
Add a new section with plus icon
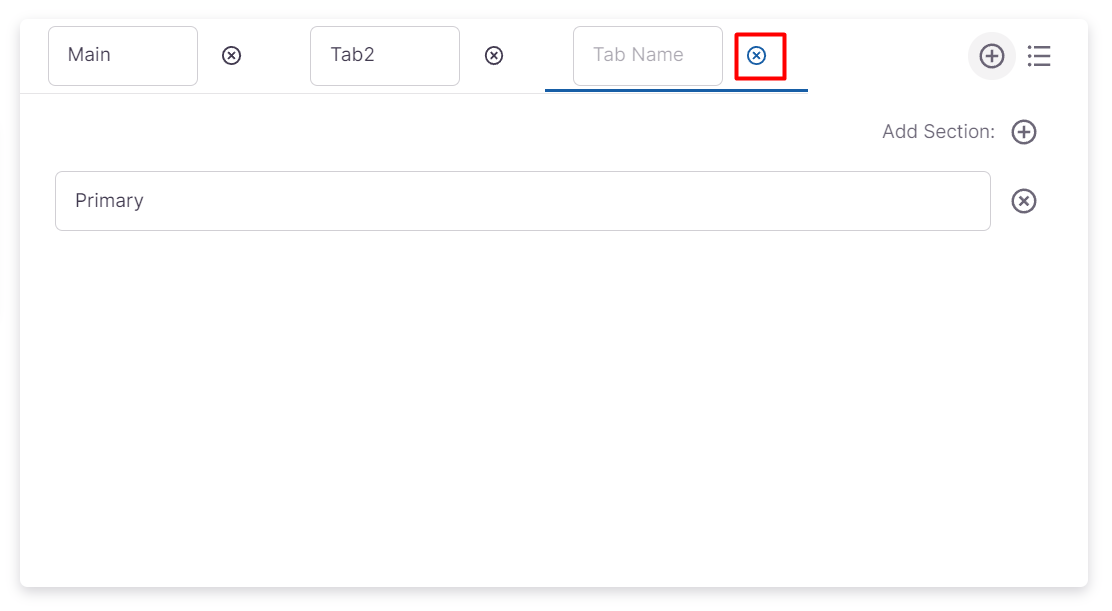[x=1024, y=132]
